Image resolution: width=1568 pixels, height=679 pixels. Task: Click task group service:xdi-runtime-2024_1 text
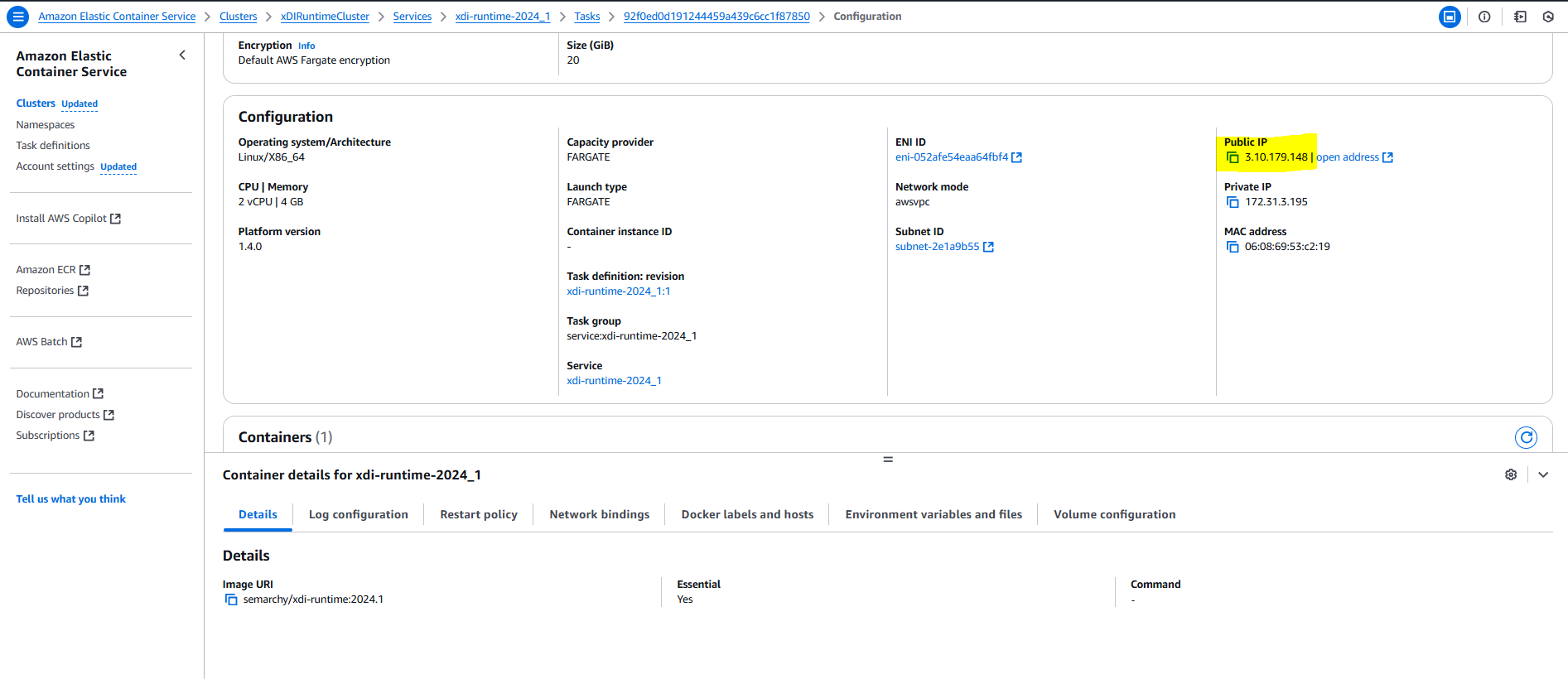pos(632,336)
